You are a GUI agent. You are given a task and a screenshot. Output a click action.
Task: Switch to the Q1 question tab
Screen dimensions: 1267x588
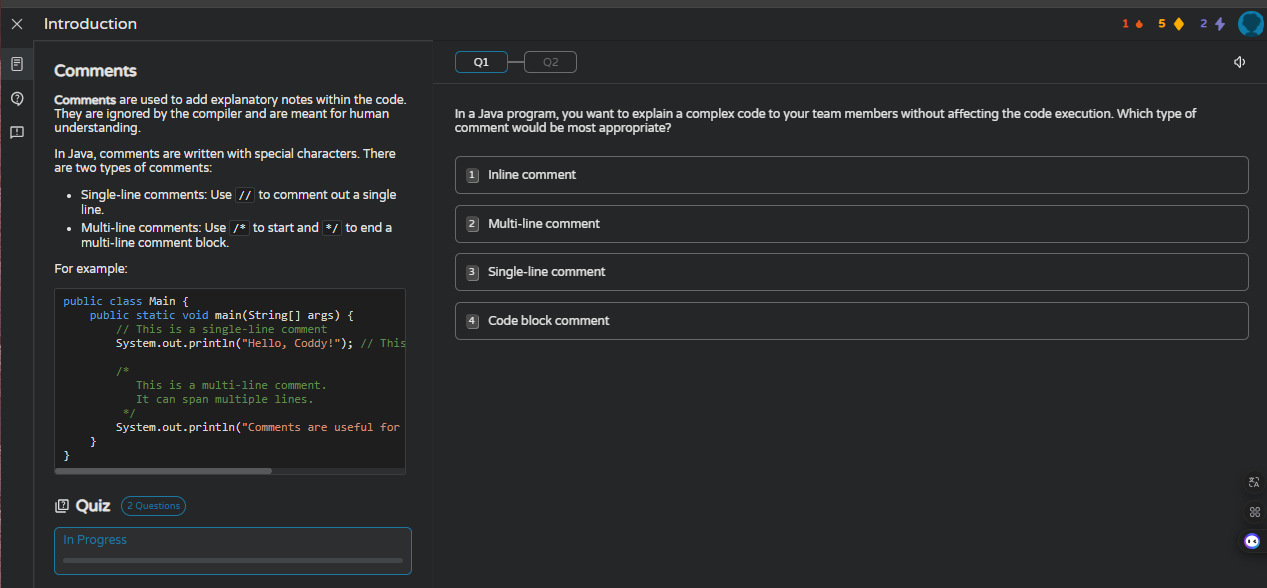(x=481, y=62)
